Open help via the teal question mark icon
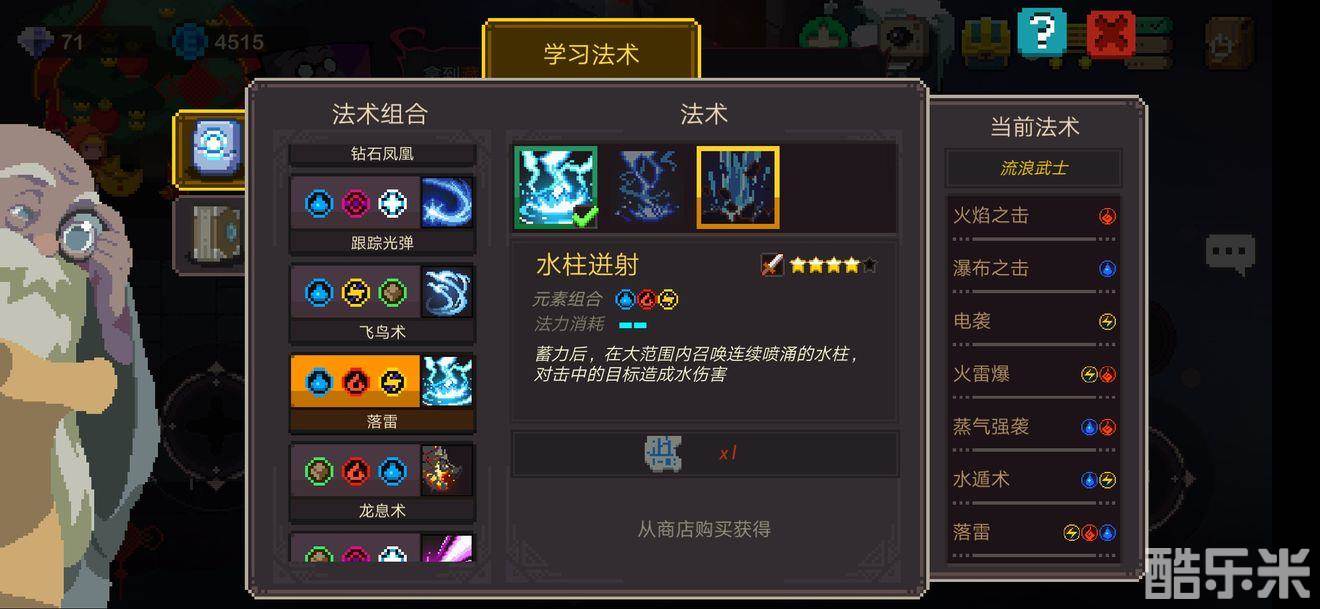This screenshot has width=1320, height=609. pos(1042,32)
